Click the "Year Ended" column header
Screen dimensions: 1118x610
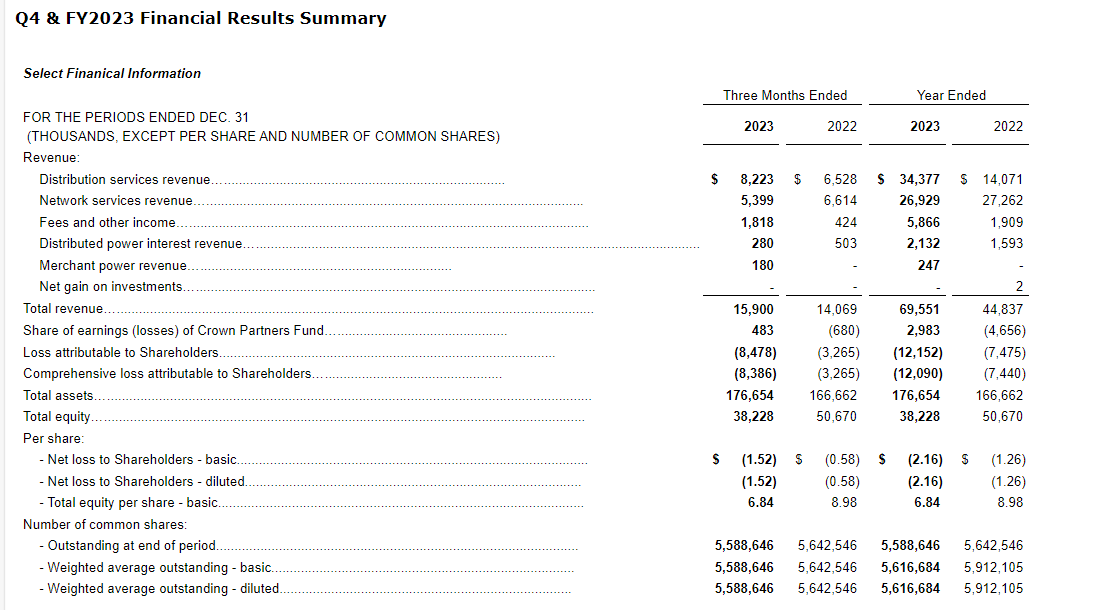coord(951,95)
